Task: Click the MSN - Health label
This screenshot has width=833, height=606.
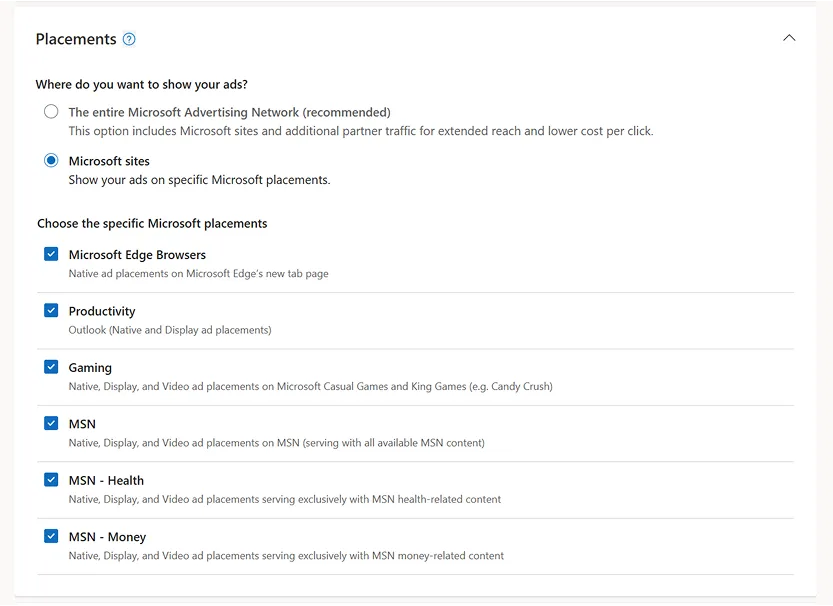Action: (106, 481)
